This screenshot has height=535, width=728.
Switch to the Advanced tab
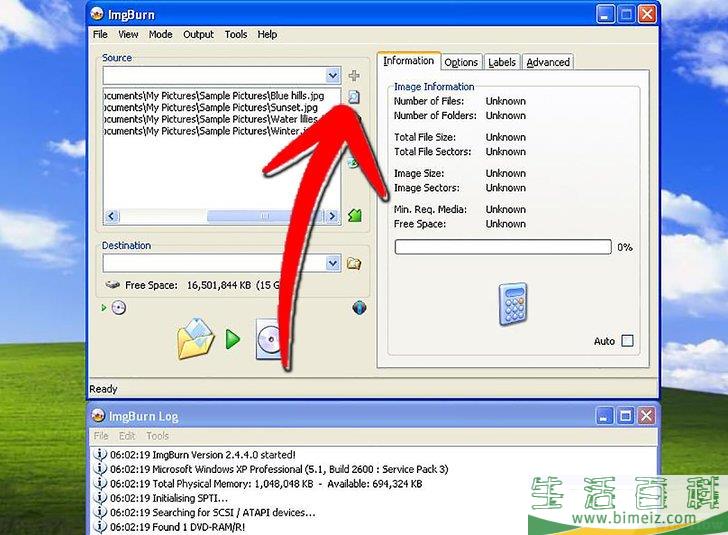tap(548, 62)
